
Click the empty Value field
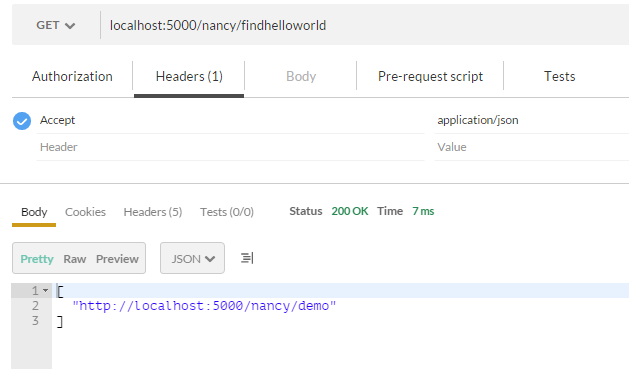pyautogui.click(x=532, y=147)
